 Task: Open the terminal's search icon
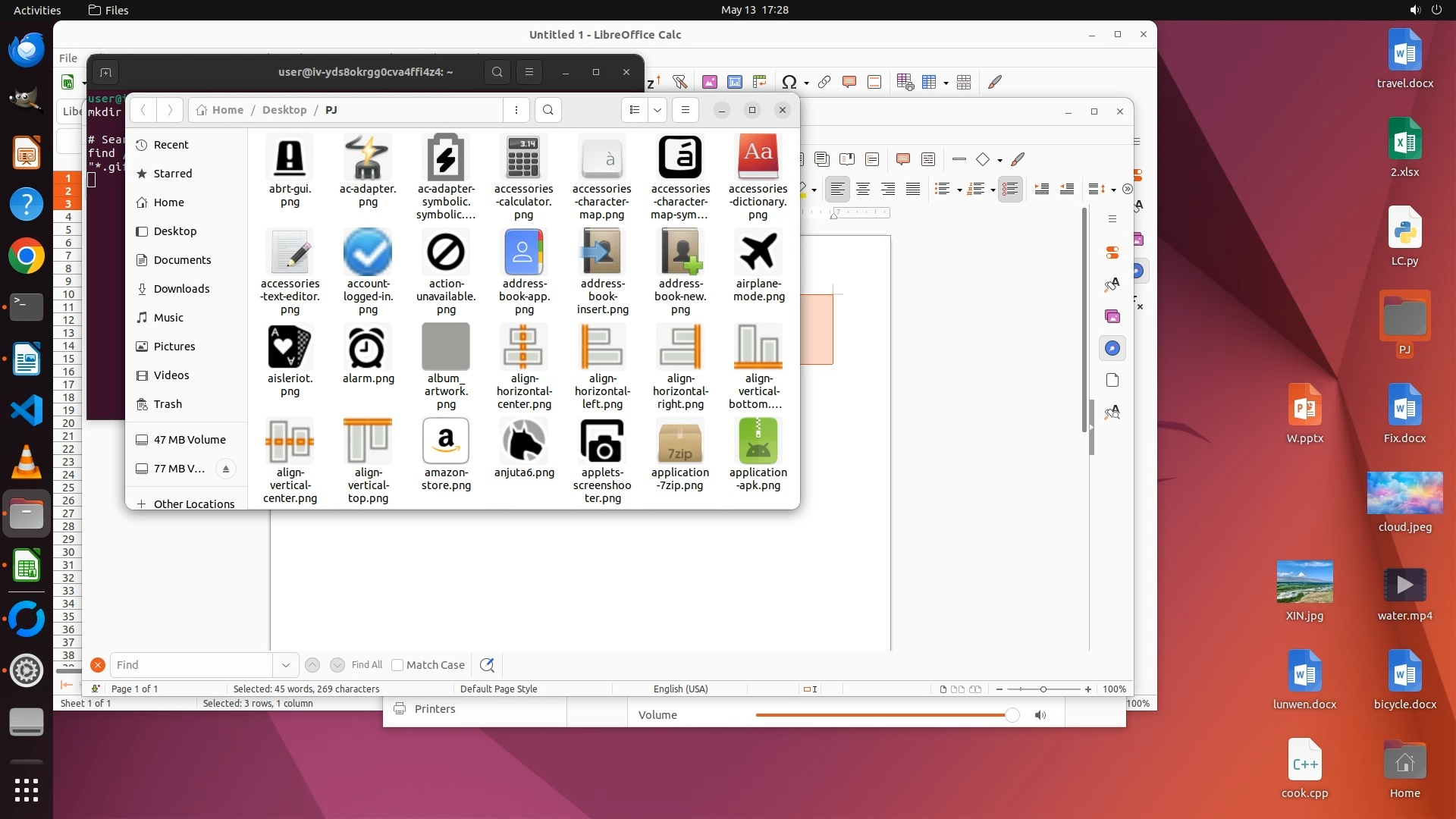[497, 72]
